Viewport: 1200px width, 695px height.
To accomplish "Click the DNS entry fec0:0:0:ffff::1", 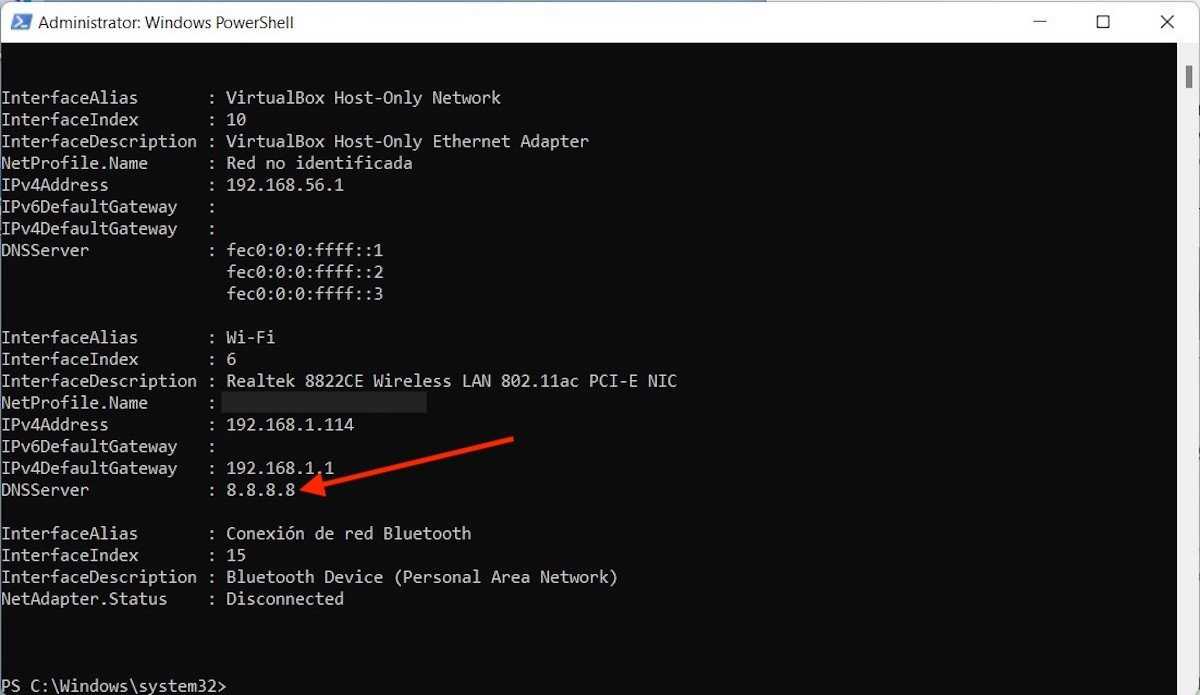I will (x=305, y=250).
